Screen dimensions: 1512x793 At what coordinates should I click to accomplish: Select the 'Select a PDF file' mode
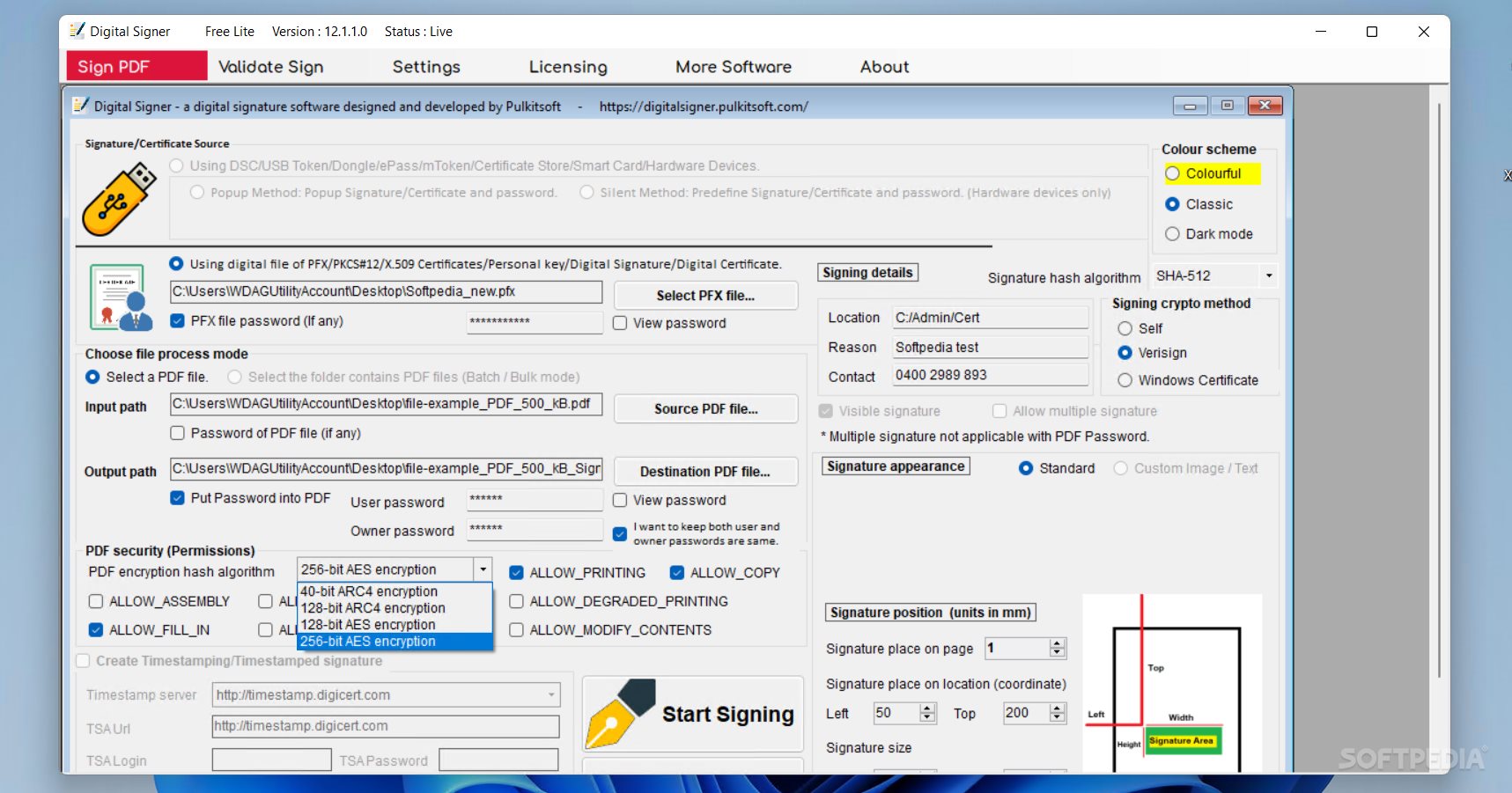92,377
